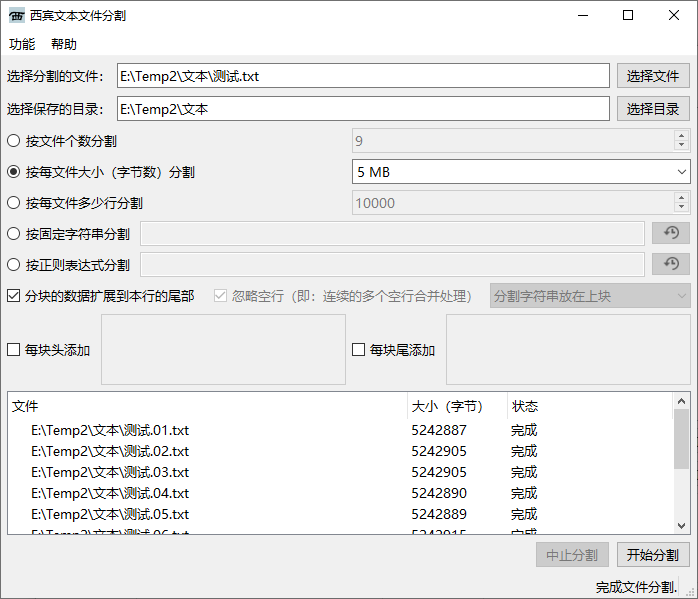Click the save directory path field
The image size is (698, 599).
pyautogui.click(x=363, y=109)
